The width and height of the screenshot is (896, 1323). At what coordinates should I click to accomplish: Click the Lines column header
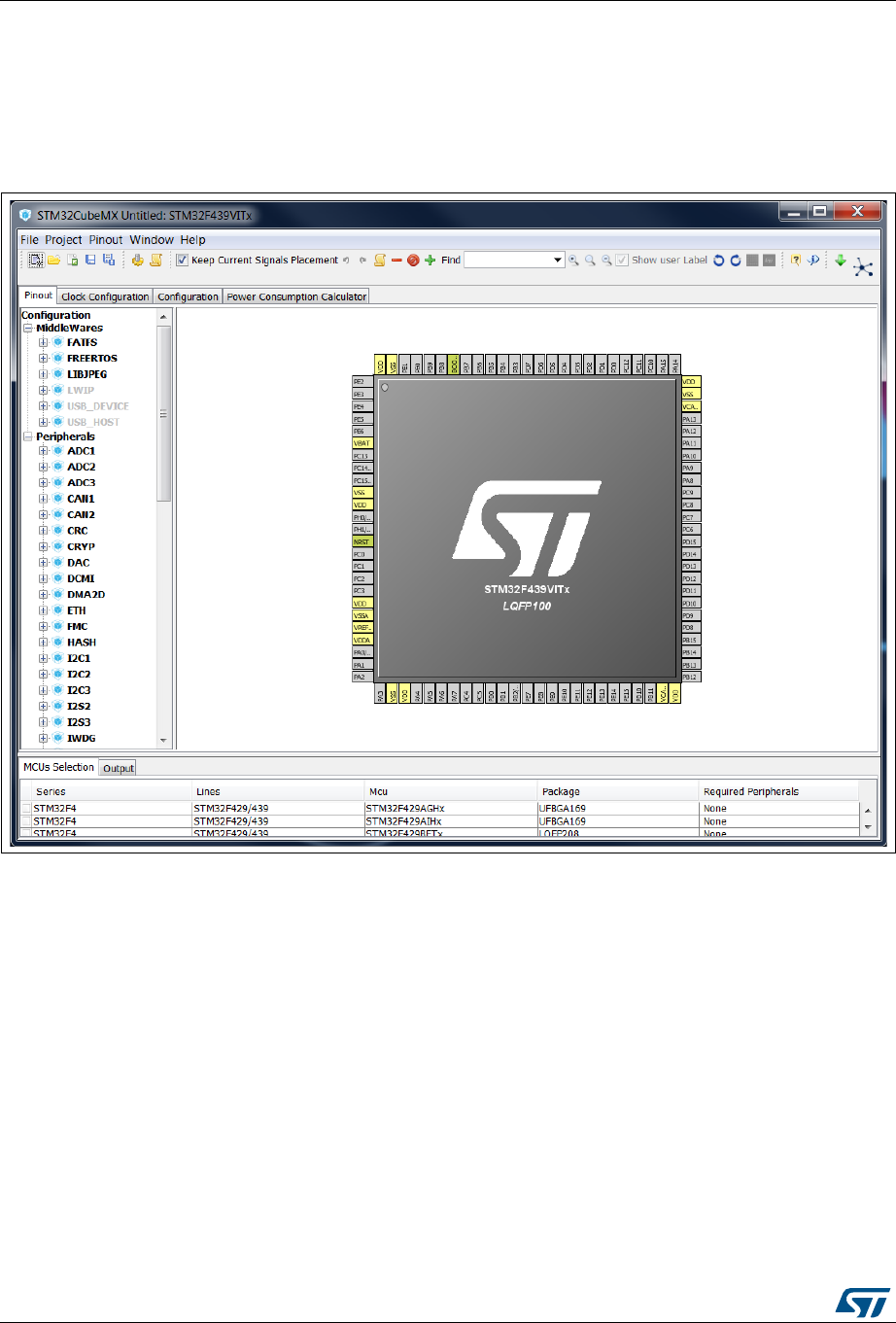[277, 791]
